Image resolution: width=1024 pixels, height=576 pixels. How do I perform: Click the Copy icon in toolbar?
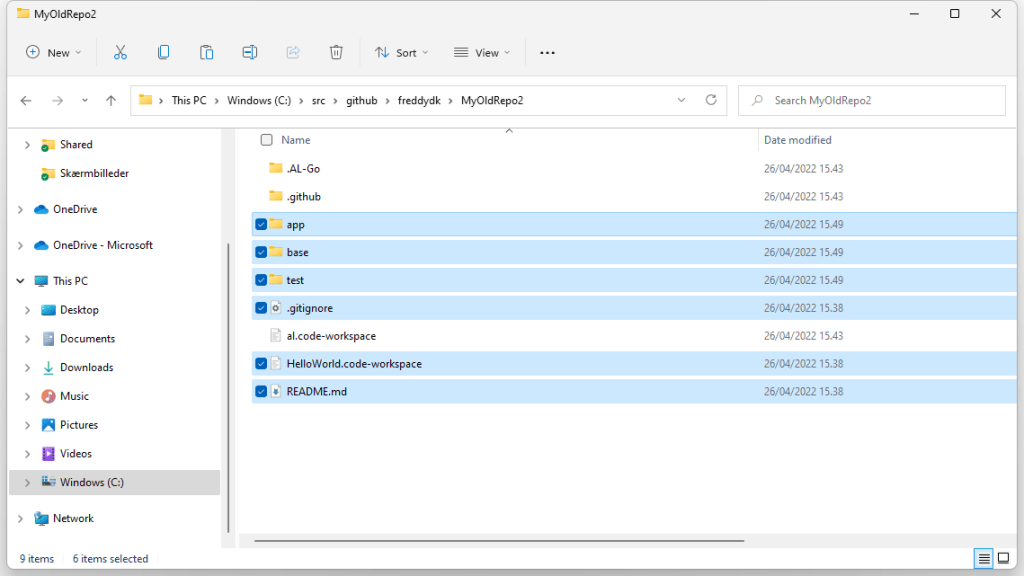pyautogui.click(x=163, y=52)
